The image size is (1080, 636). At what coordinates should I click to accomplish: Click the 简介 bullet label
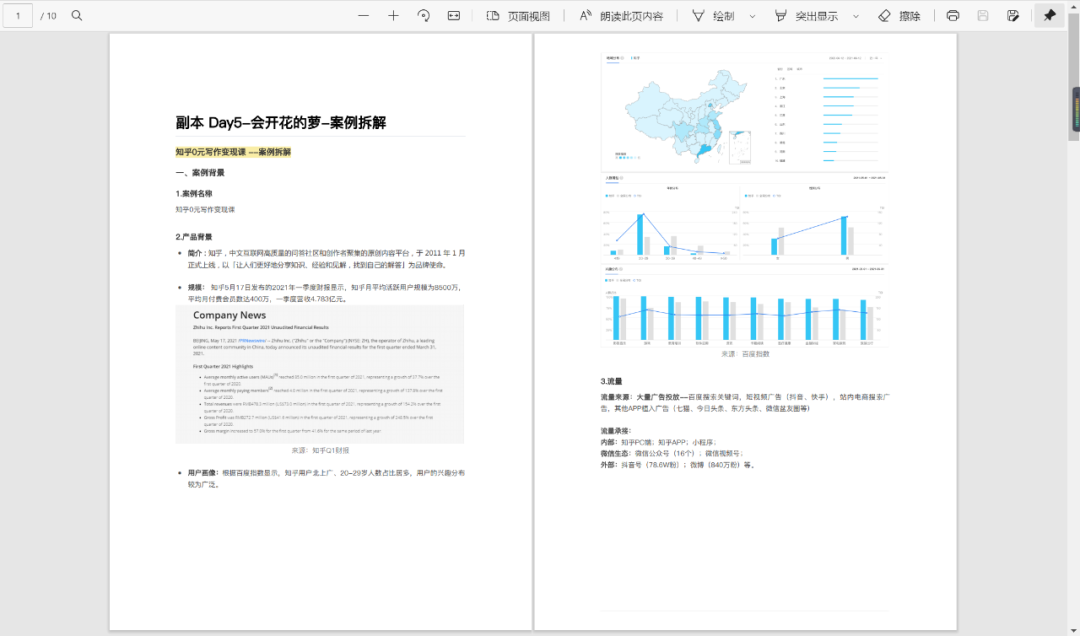coord(196,253)
